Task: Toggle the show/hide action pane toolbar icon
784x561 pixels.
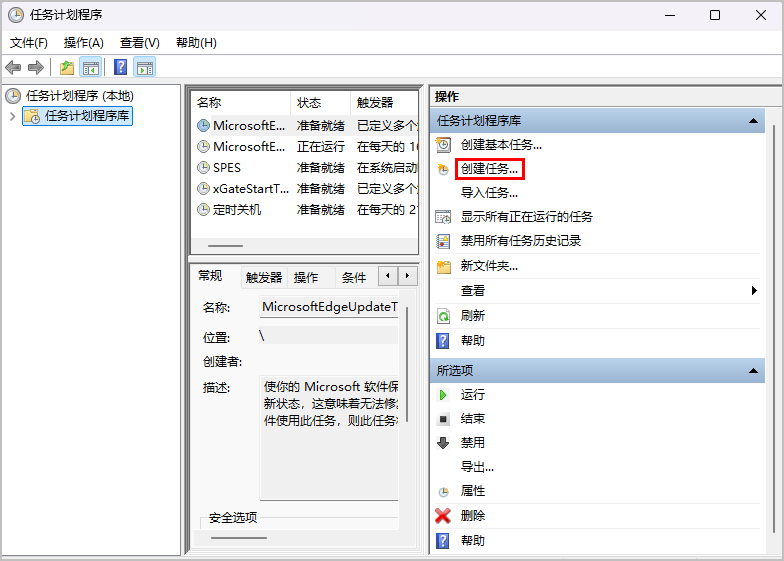Action: 145,68
